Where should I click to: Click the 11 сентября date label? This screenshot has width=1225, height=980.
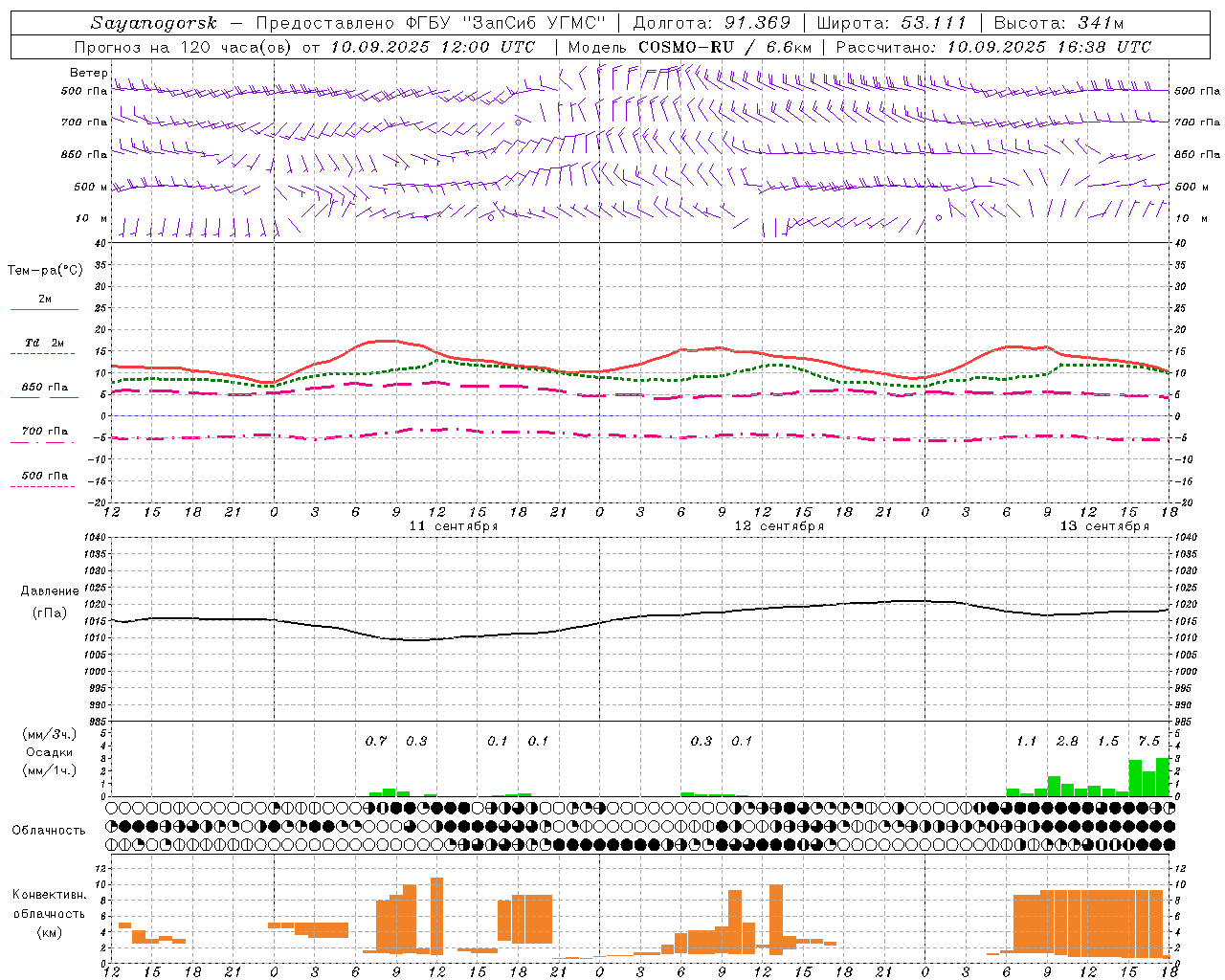454,526
